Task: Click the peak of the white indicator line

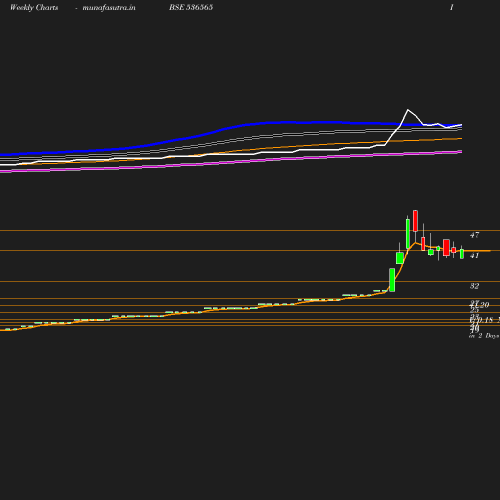Action: 408,110
